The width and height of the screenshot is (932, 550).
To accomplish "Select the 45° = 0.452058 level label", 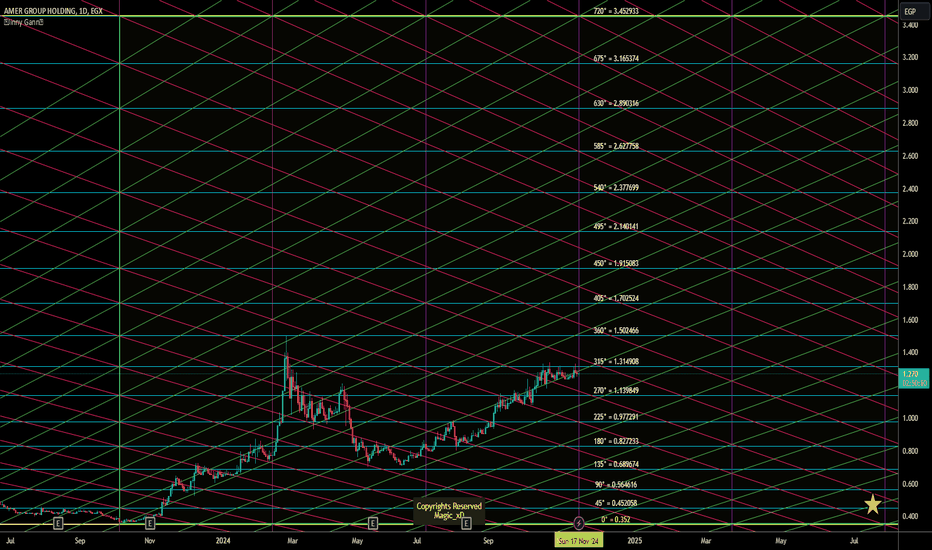I will coord(616,503).
